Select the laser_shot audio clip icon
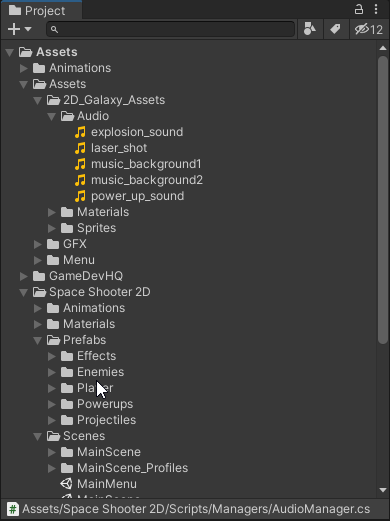The width and height of the screenshot is (390, 521). [80, 148]
